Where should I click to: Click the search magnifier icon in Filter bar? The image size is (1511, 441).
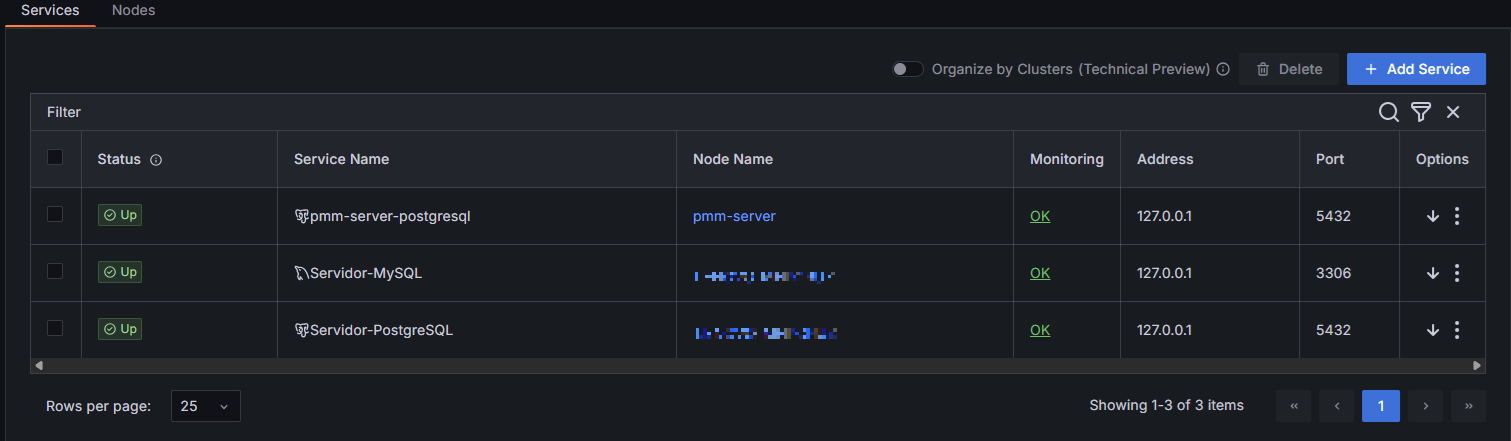(x=1388, y=112)
